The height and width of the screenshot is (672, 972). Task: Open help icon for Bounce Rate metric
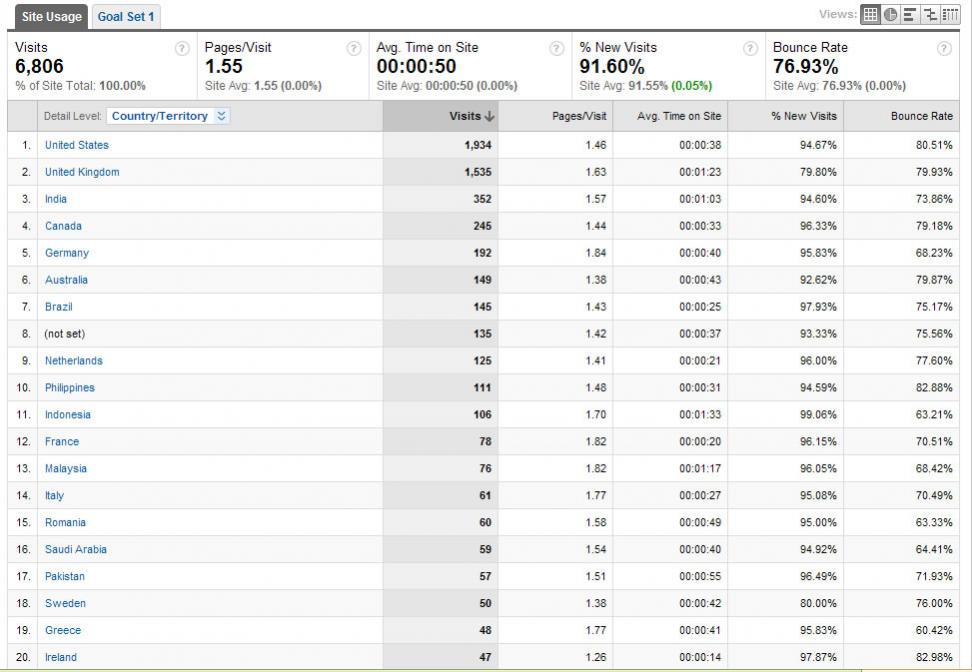click(944, 48)
